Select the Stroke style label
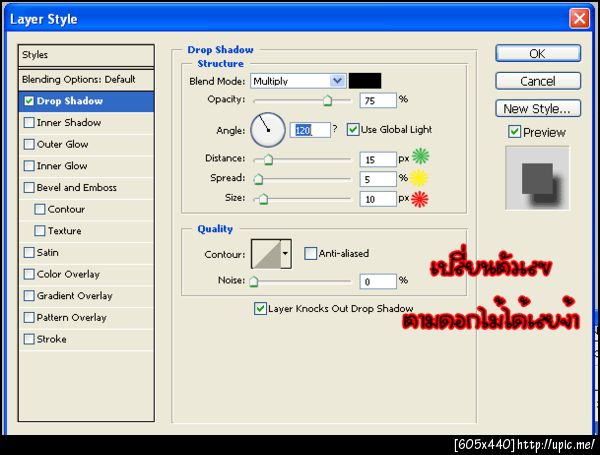The height and width of the screenshot is (455, 600). (52, 339)
